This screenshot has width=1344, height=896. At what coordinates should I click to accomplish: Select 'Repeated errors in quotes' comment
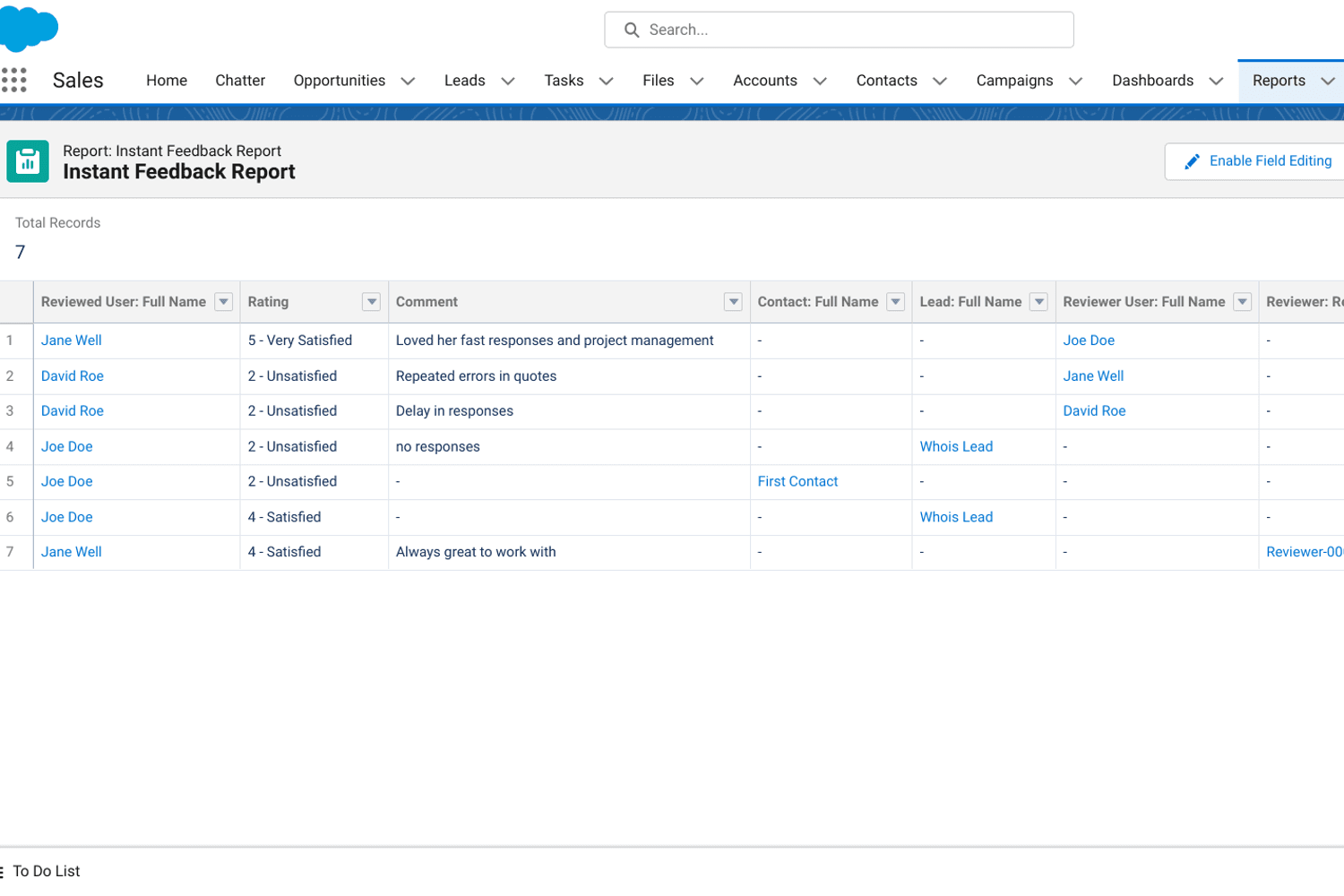[x=570, y=376]
